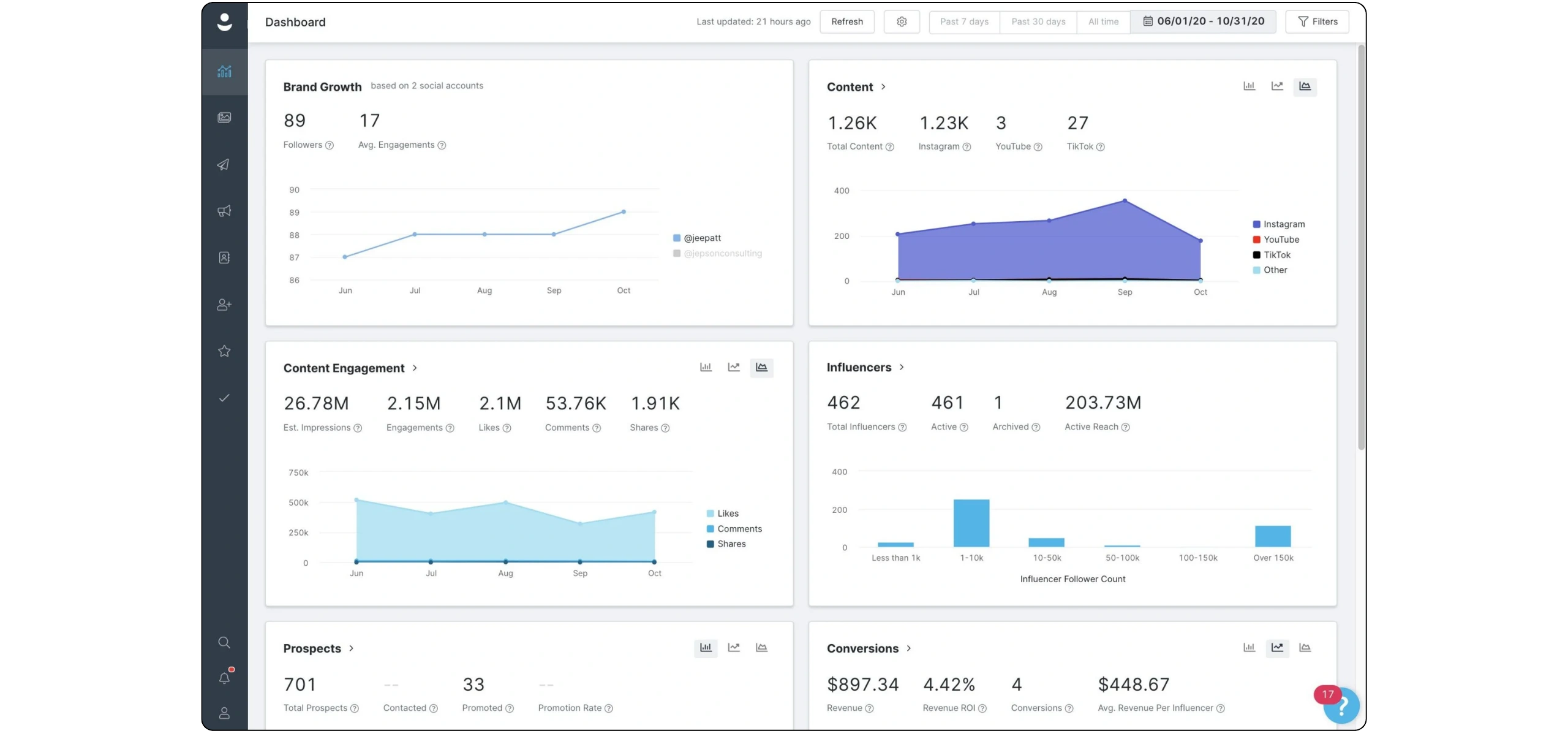Select the All time tab

coord(1103,21)
